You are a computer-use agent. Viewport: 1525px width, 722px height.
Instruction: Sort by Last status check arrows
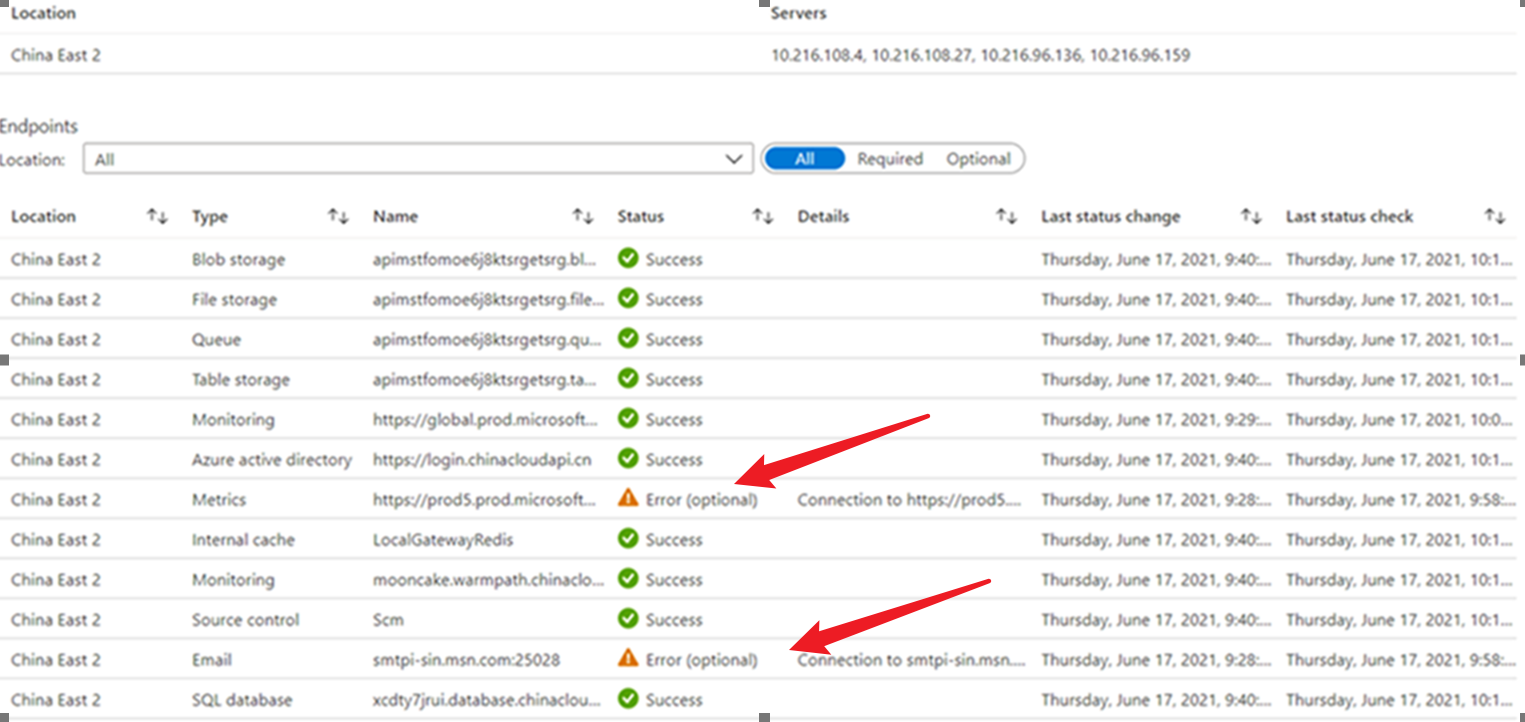(1494, 216)
